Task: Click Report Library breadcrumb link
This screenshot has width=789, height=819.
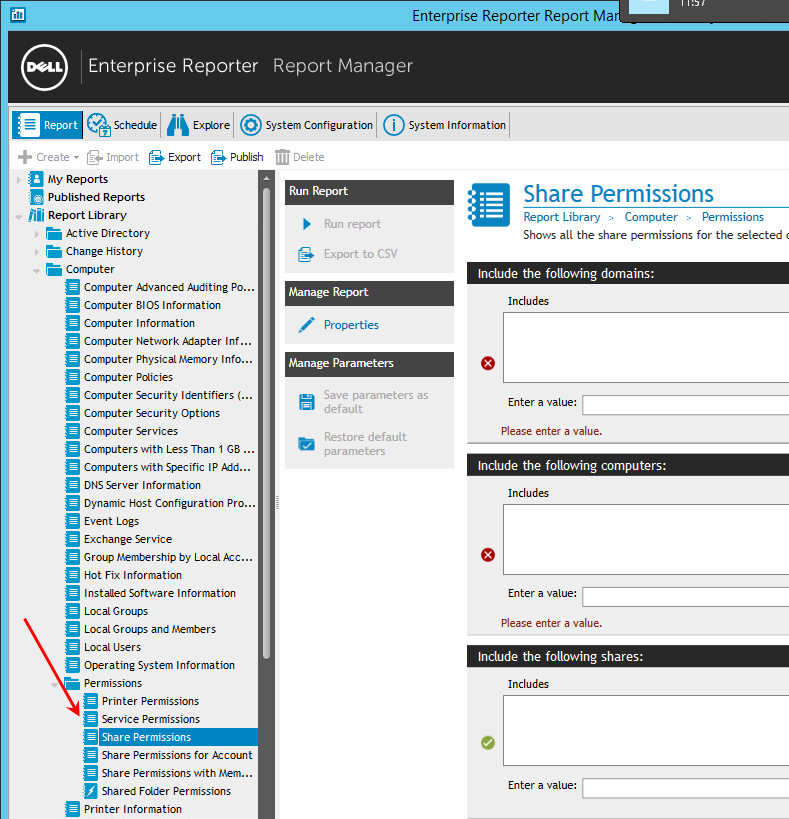Action: coord(562,217)
